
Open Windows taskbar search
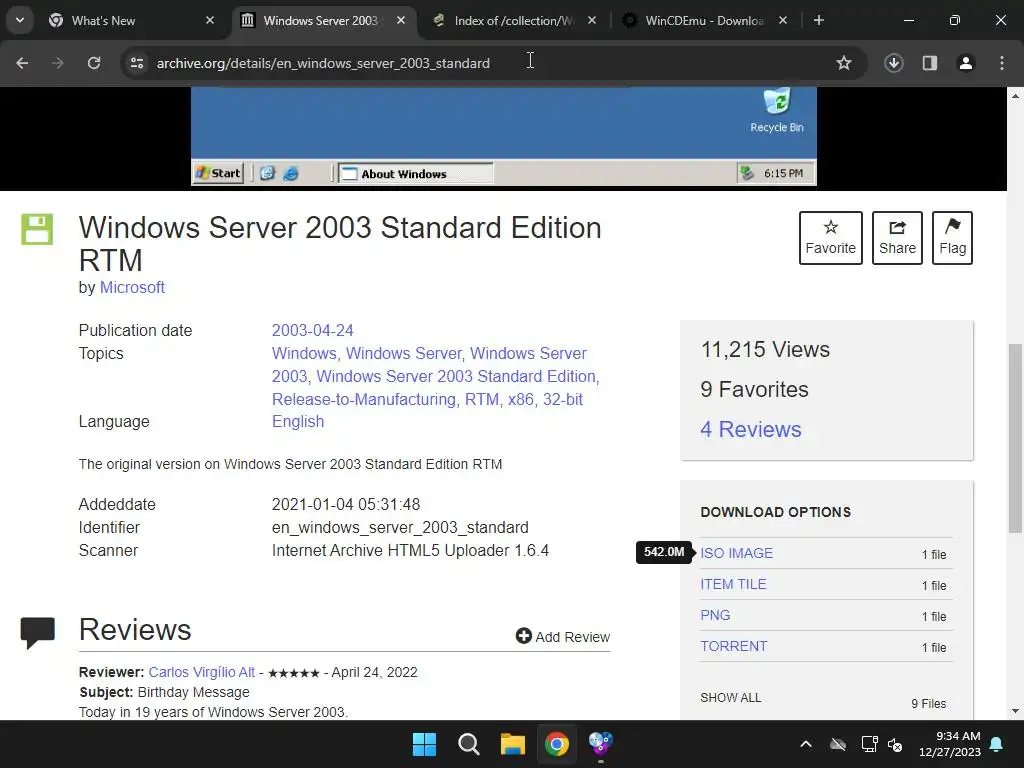tap(468, 744)
